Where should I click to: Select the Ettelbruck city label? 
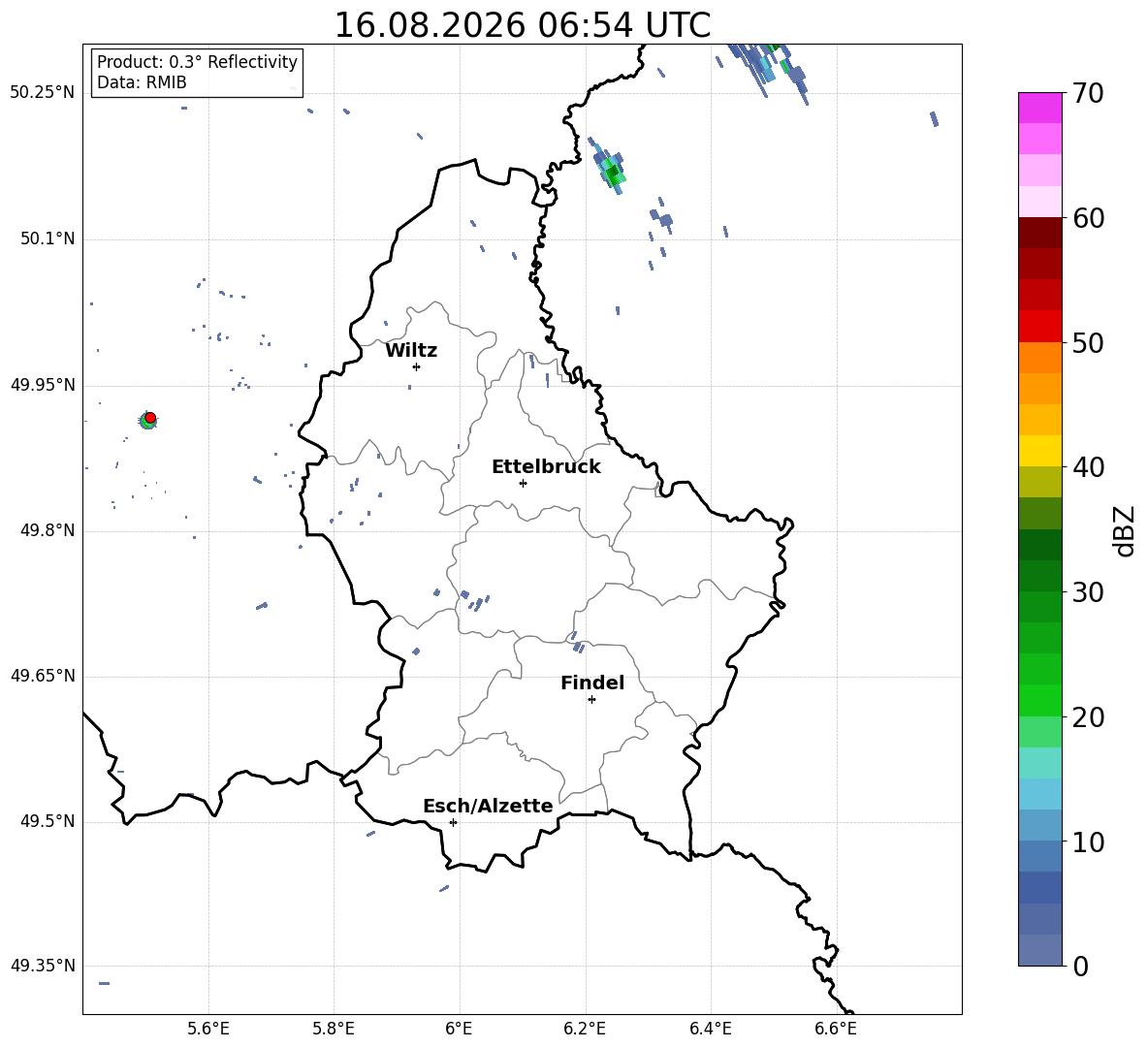546,467
